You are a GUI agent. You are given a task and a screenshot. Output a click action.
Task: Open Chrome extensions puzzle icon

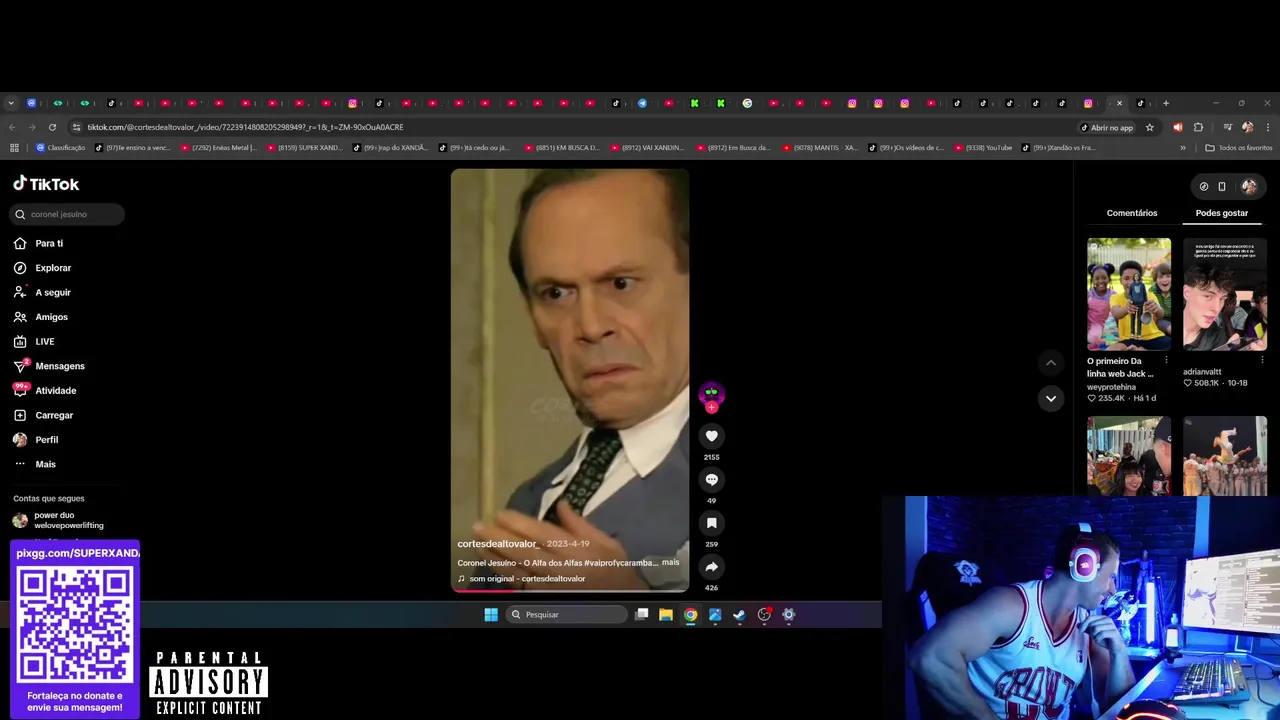[x=1198, y=127]
